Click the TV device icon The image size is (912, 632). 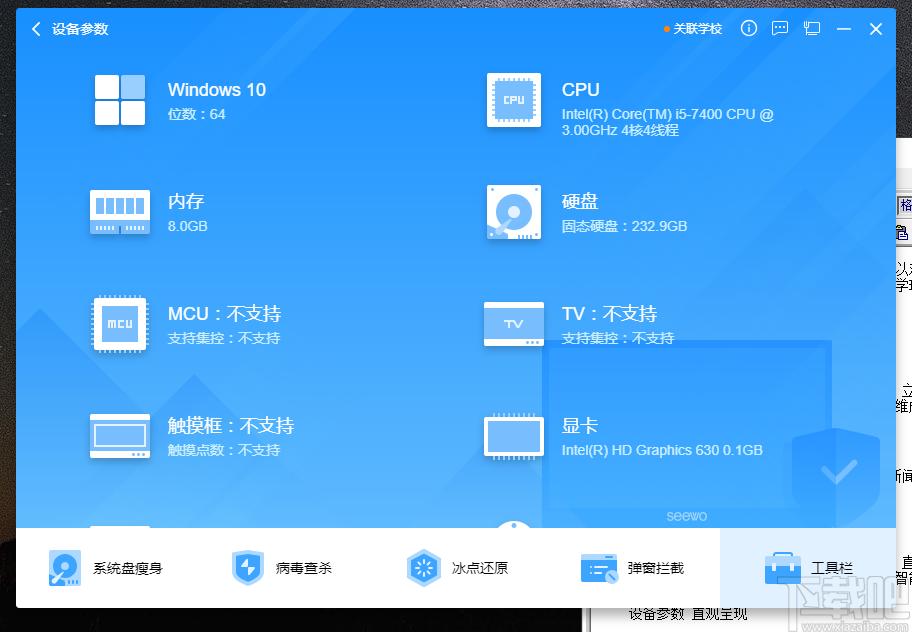tap(514, 324)
